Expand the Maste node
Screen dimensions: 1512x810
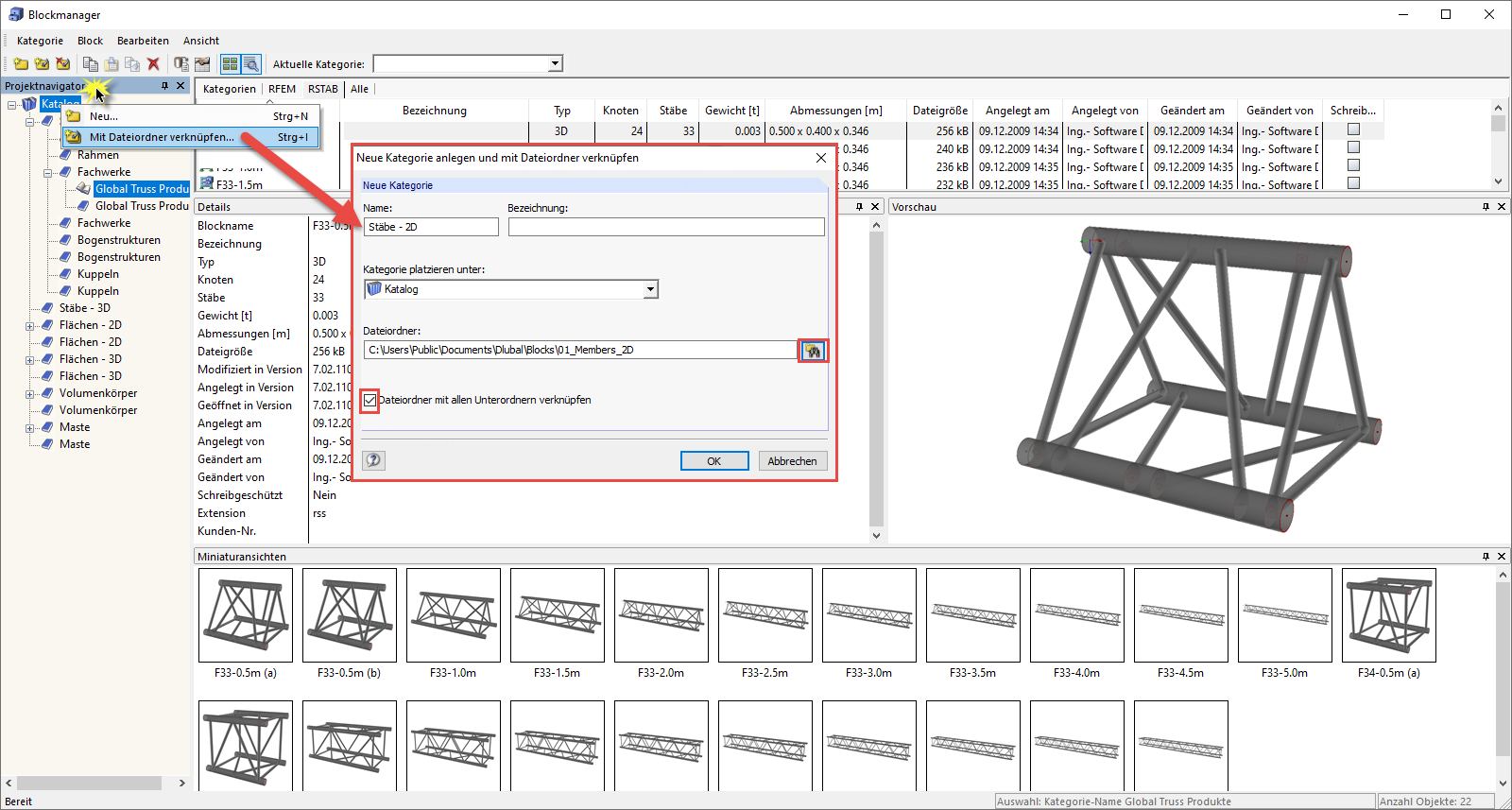tap(29, 428)
